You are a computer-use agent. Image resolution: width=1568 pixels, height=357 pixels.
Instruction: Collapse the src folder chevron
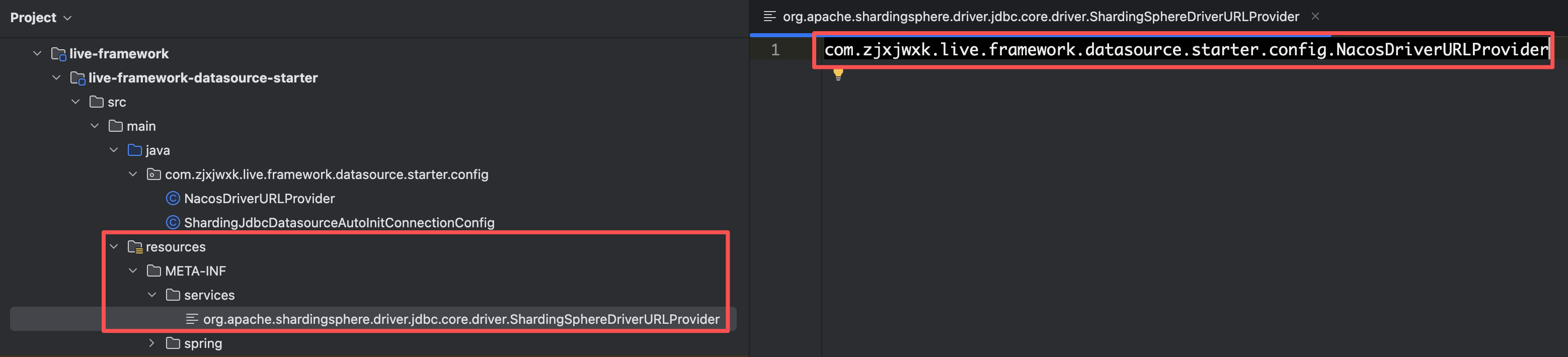[x=75, y=102]
